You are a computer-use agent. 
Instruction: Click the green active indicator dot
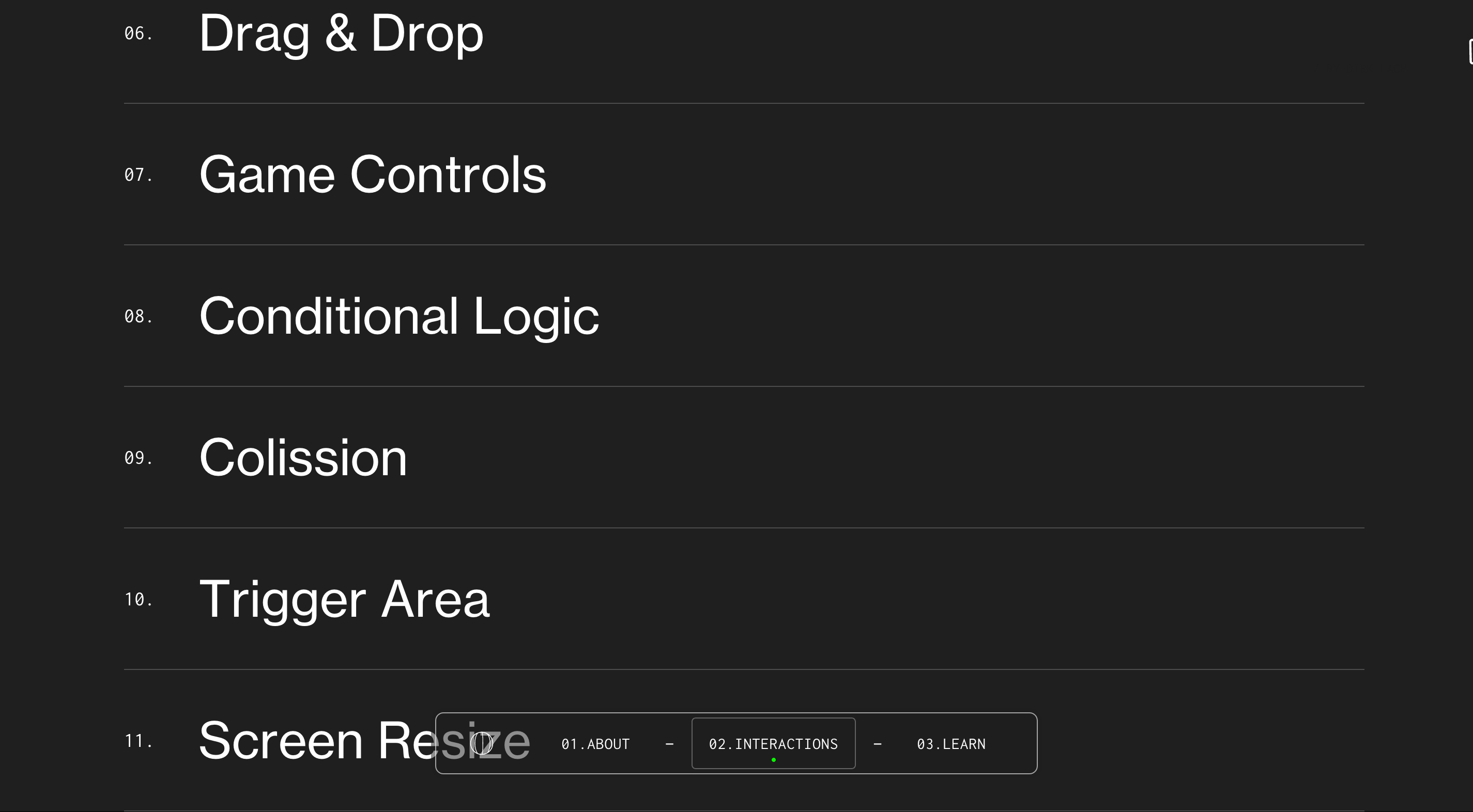point(774,760)
